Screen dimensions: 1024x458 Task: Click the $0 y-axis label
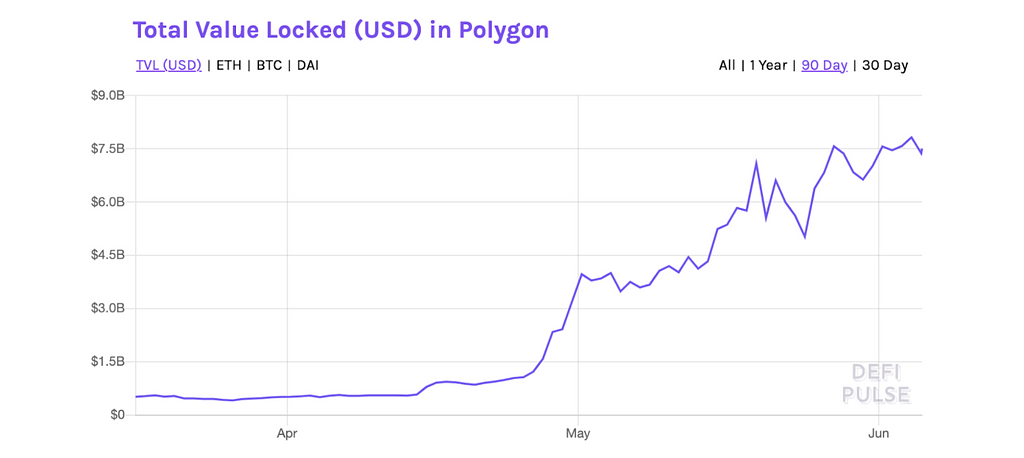tap(117, 414)
